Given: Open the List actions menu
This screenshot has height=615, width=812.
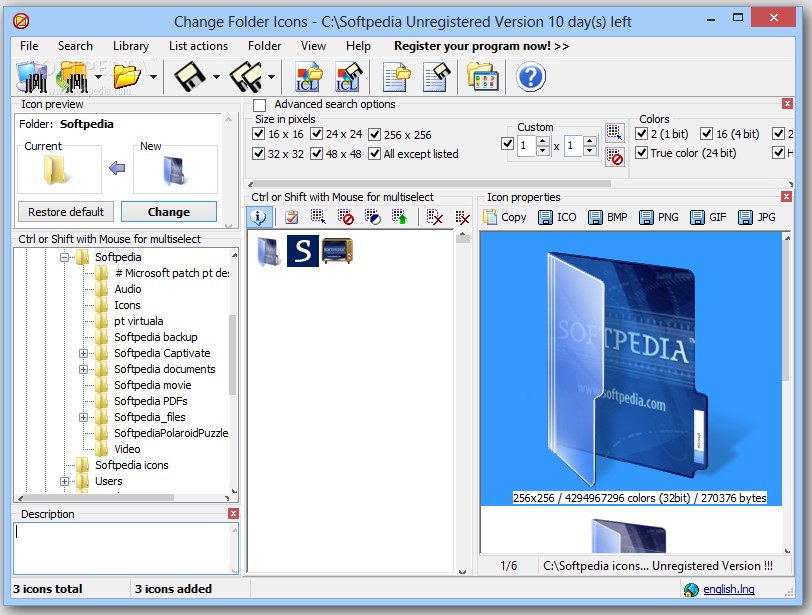Looking at the screenshot, I should click(198, 46).
